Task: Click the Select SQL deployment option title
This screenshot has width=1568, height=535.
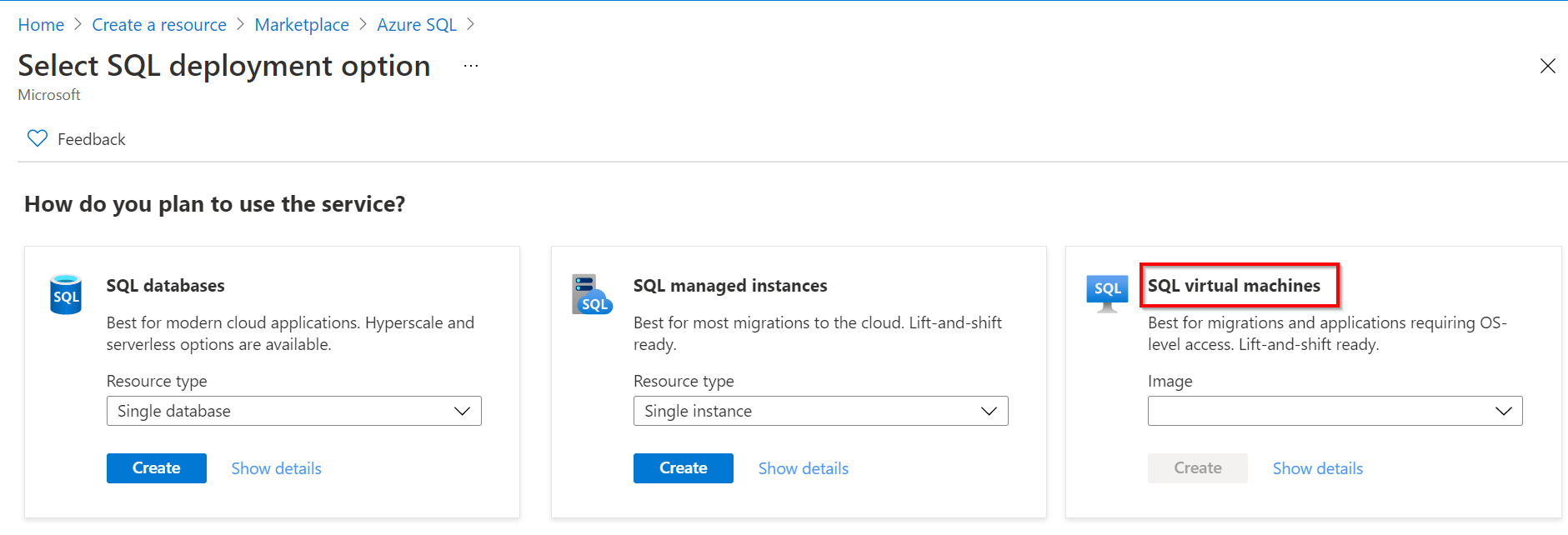Action: [224, 66]
